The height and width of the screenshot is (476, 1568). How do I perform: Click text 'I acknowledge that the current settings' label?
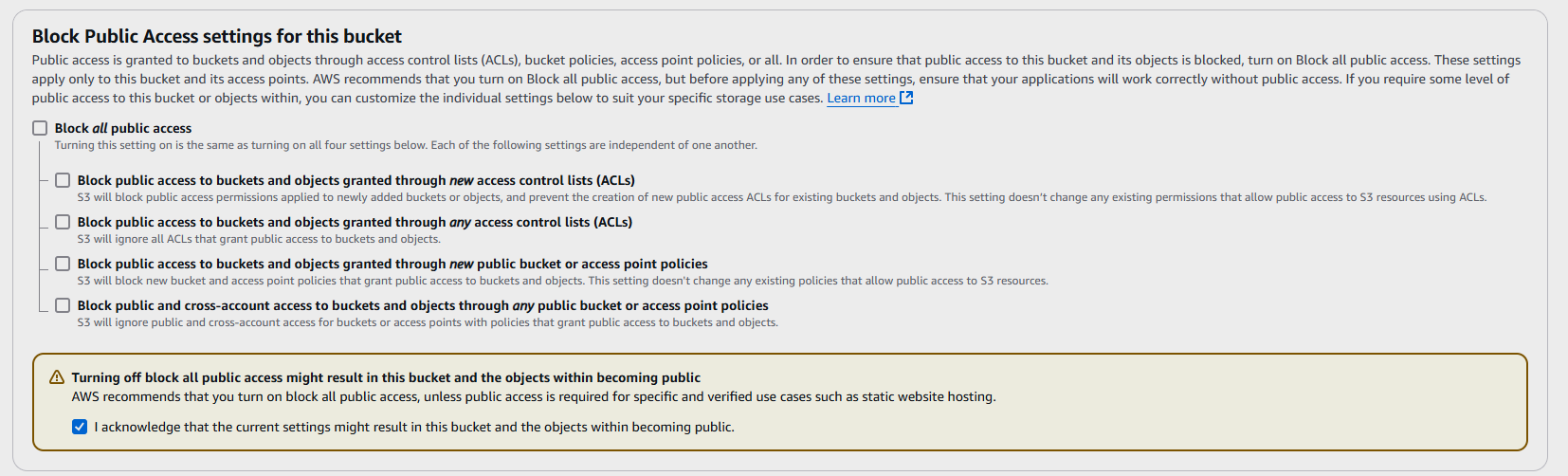point(414,427)
